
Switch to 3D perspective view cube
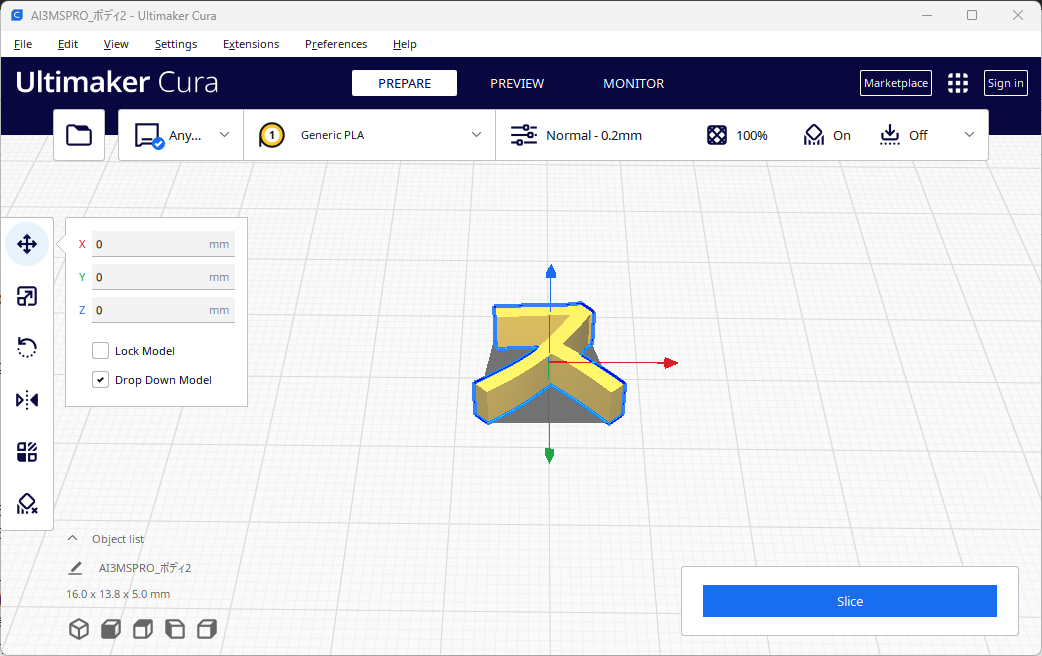click(79, 628)
